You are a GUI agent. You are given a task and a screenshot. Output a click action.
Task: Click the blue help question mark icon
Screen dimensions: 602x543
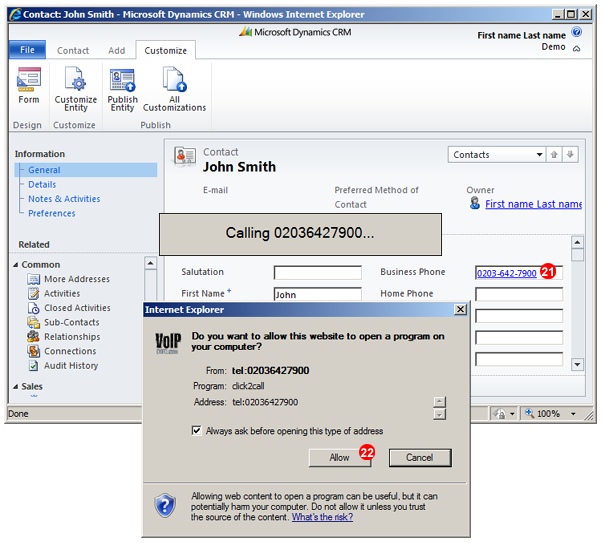(x=577, y=34)
